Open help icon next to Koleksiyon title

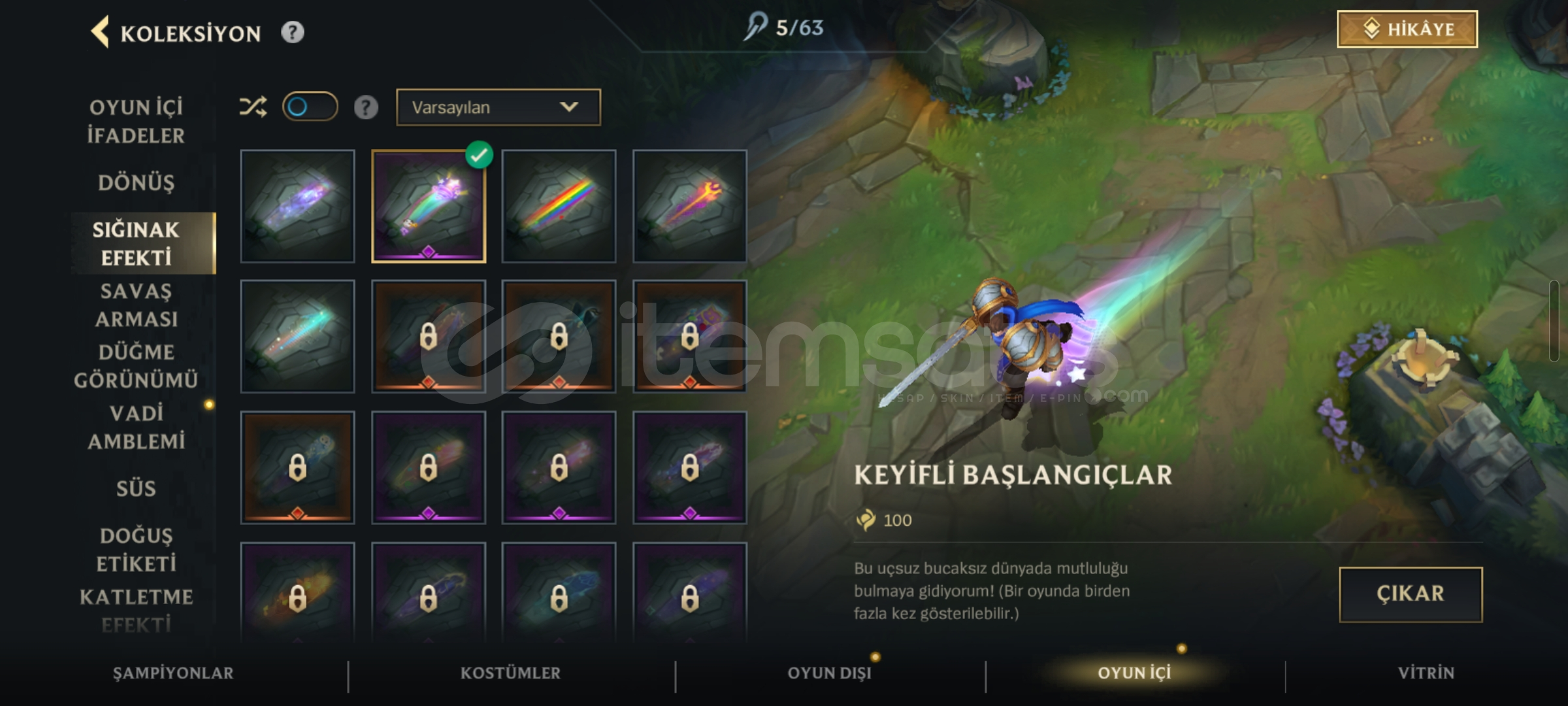pyautogui.click(x=293, y=32)
